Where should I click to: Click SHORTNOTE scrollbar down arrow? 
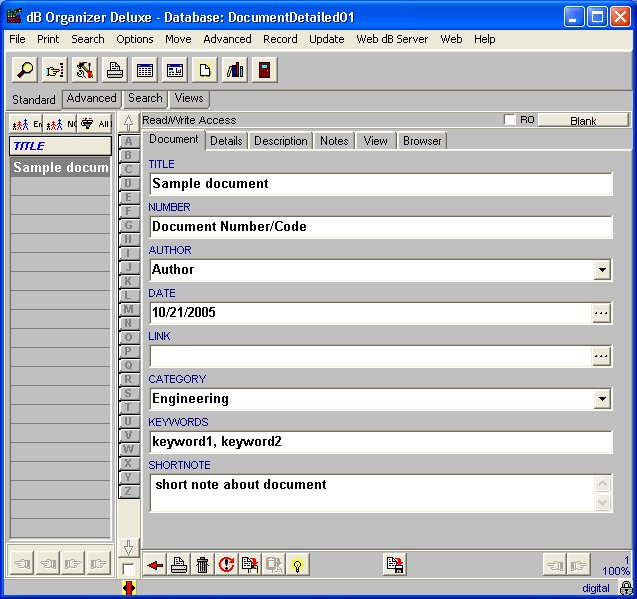(602, 502)
